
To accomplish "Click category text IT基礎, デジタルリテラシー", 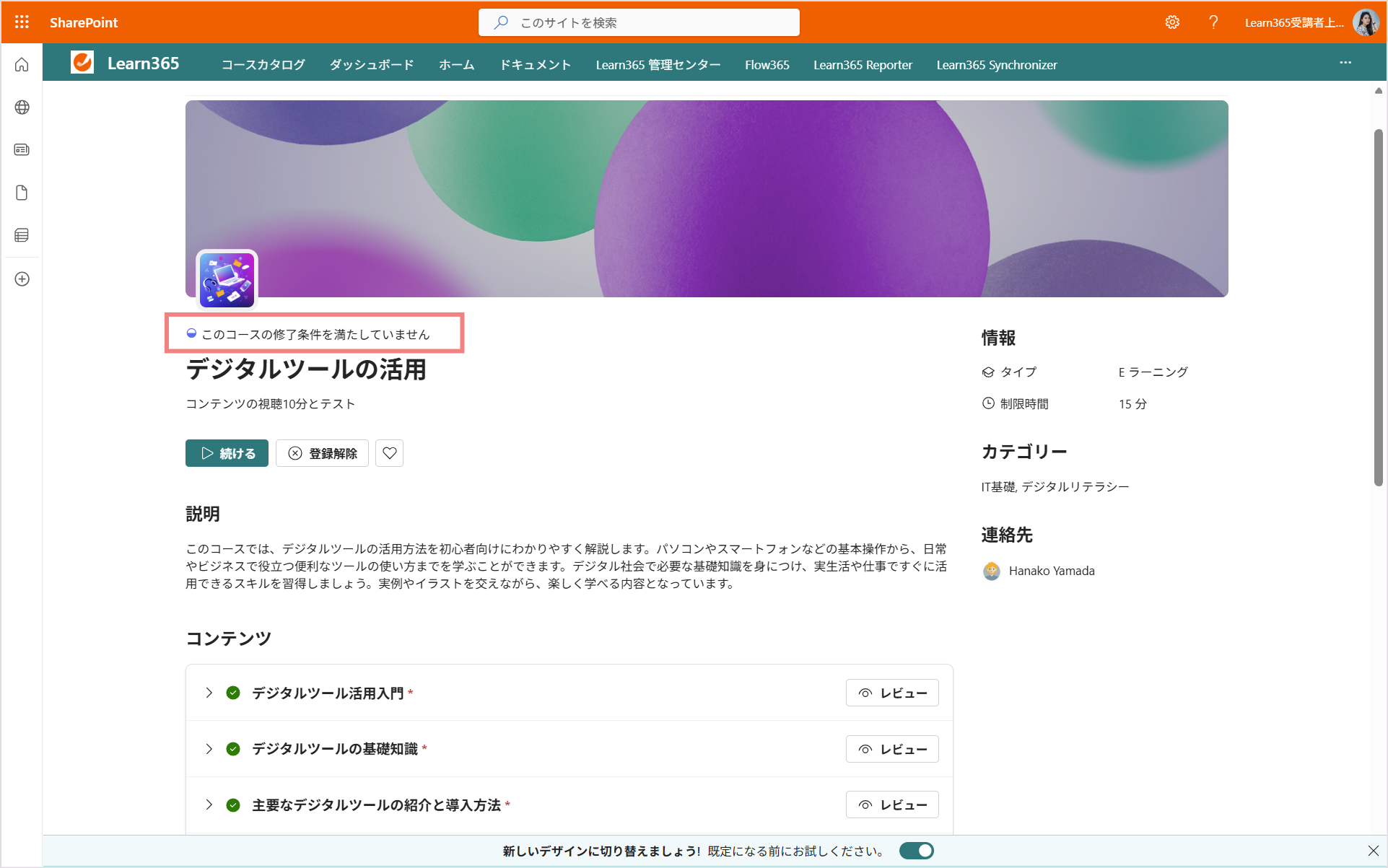I will 1055,487.
